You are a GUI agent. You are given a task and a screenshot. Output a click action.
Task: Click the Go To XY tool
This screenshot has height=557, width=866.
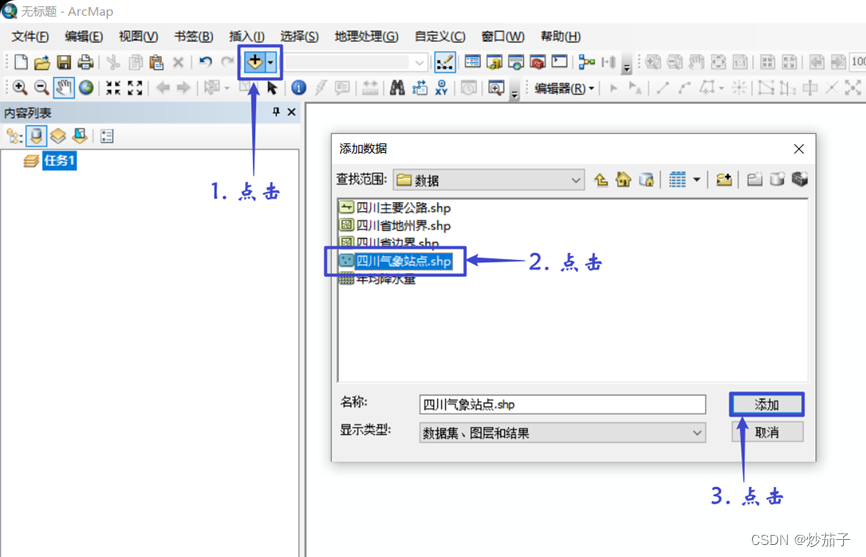click(x=441, y=88)
